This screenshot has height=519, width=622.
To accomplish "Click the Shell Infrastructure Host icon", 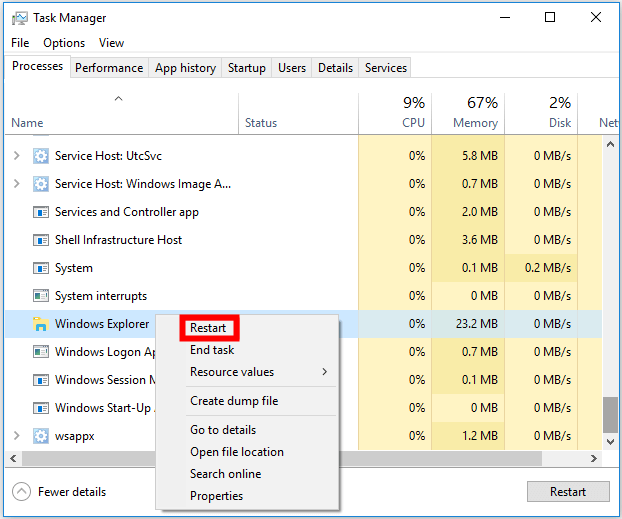I will pyautogui.click(x=40, y=240).
